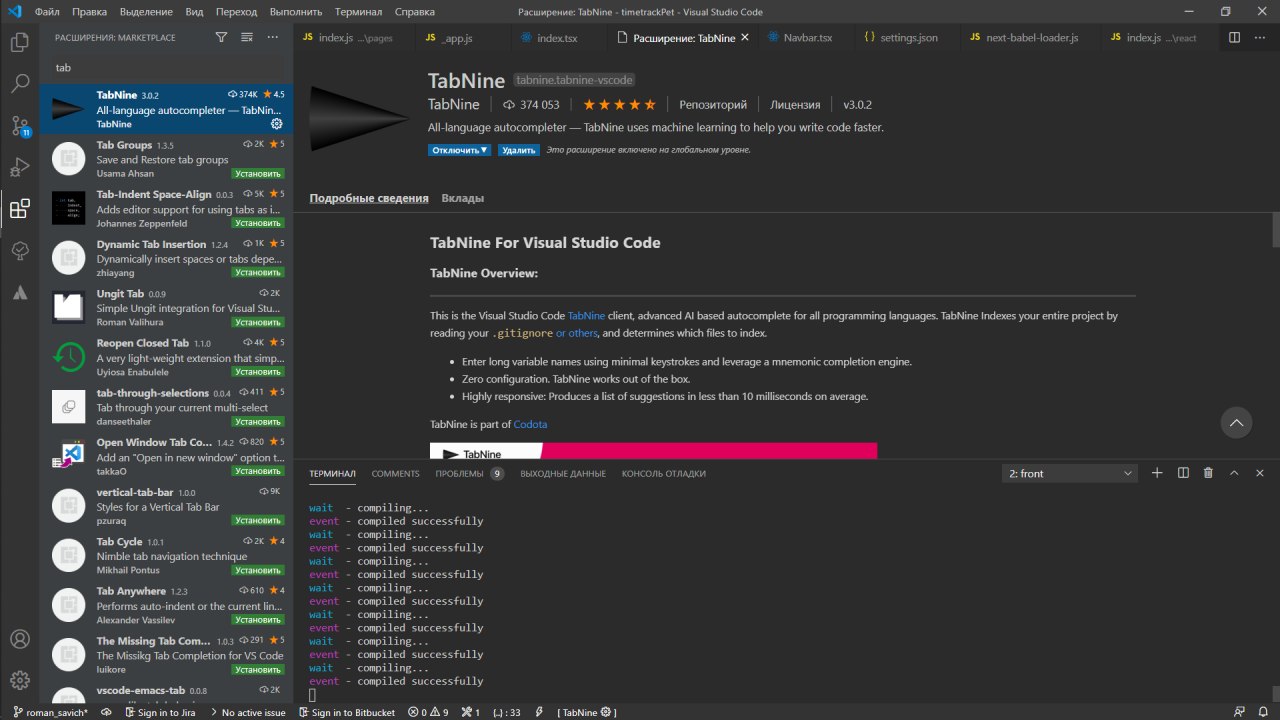Install the Tab Groups extension
Screen dimensions: 1280x720
coord(257,173)
